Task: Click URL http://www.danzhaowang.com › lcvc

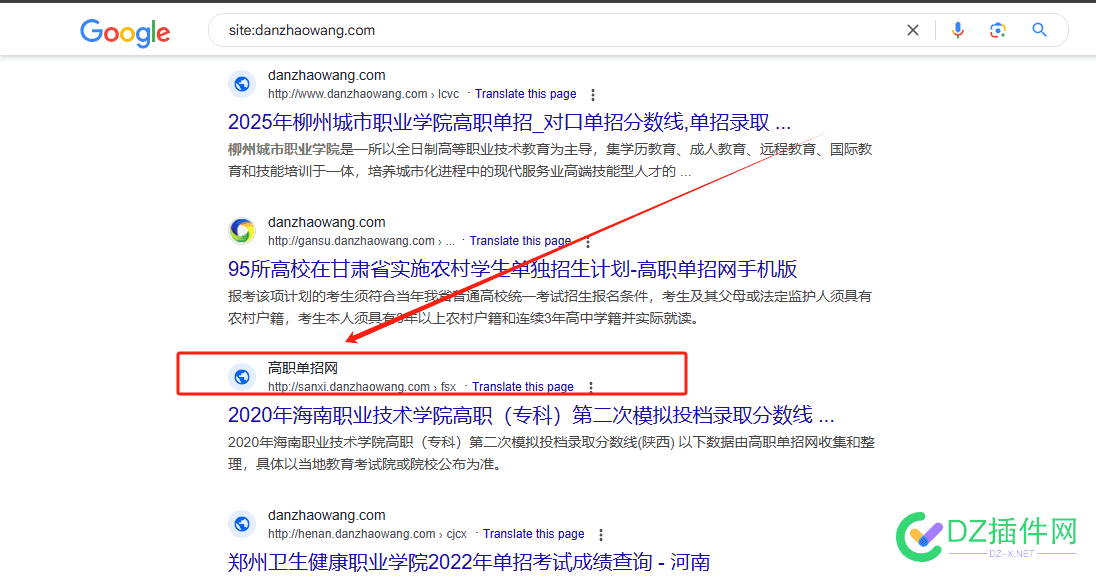Action: click(x=363, y=94)
